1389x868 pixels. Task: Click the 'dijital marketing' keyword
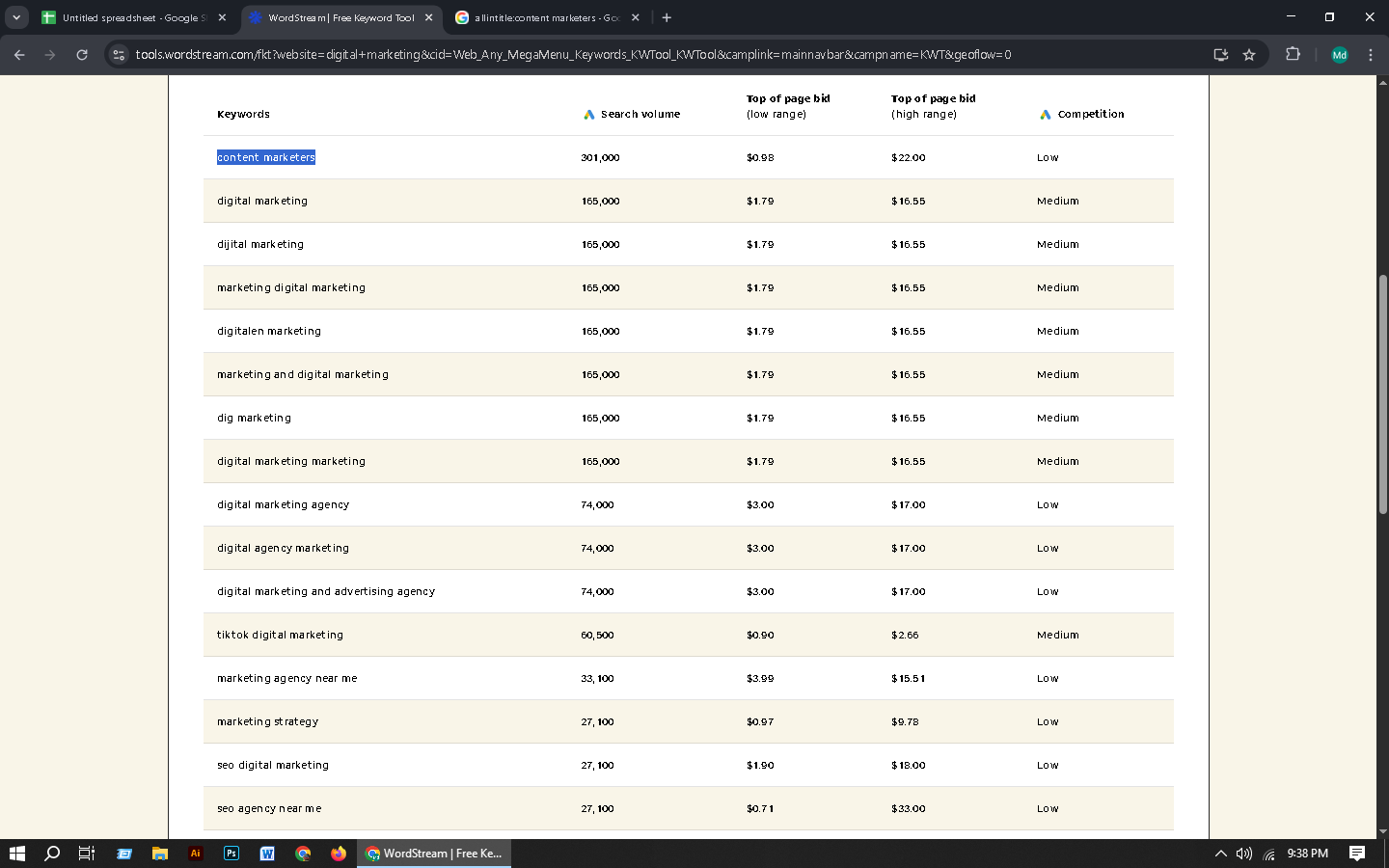tap(260, 244)
